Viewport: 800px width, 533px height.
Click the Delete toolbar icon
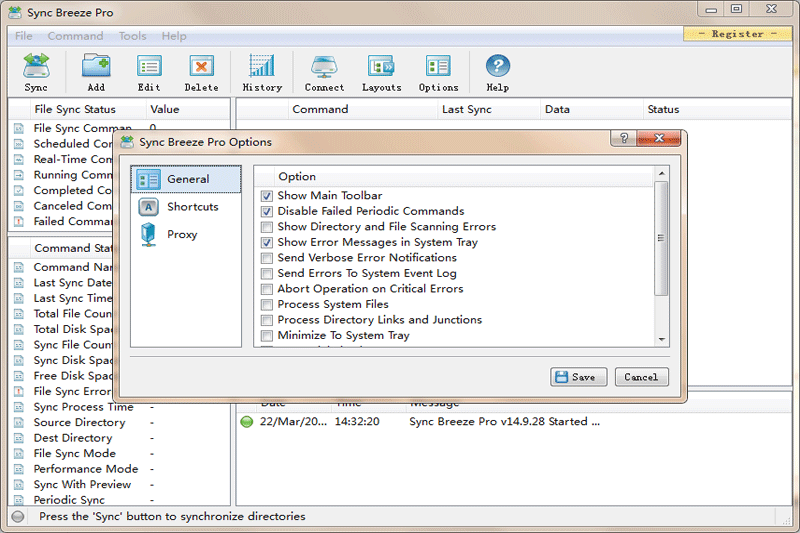[202, 66]
